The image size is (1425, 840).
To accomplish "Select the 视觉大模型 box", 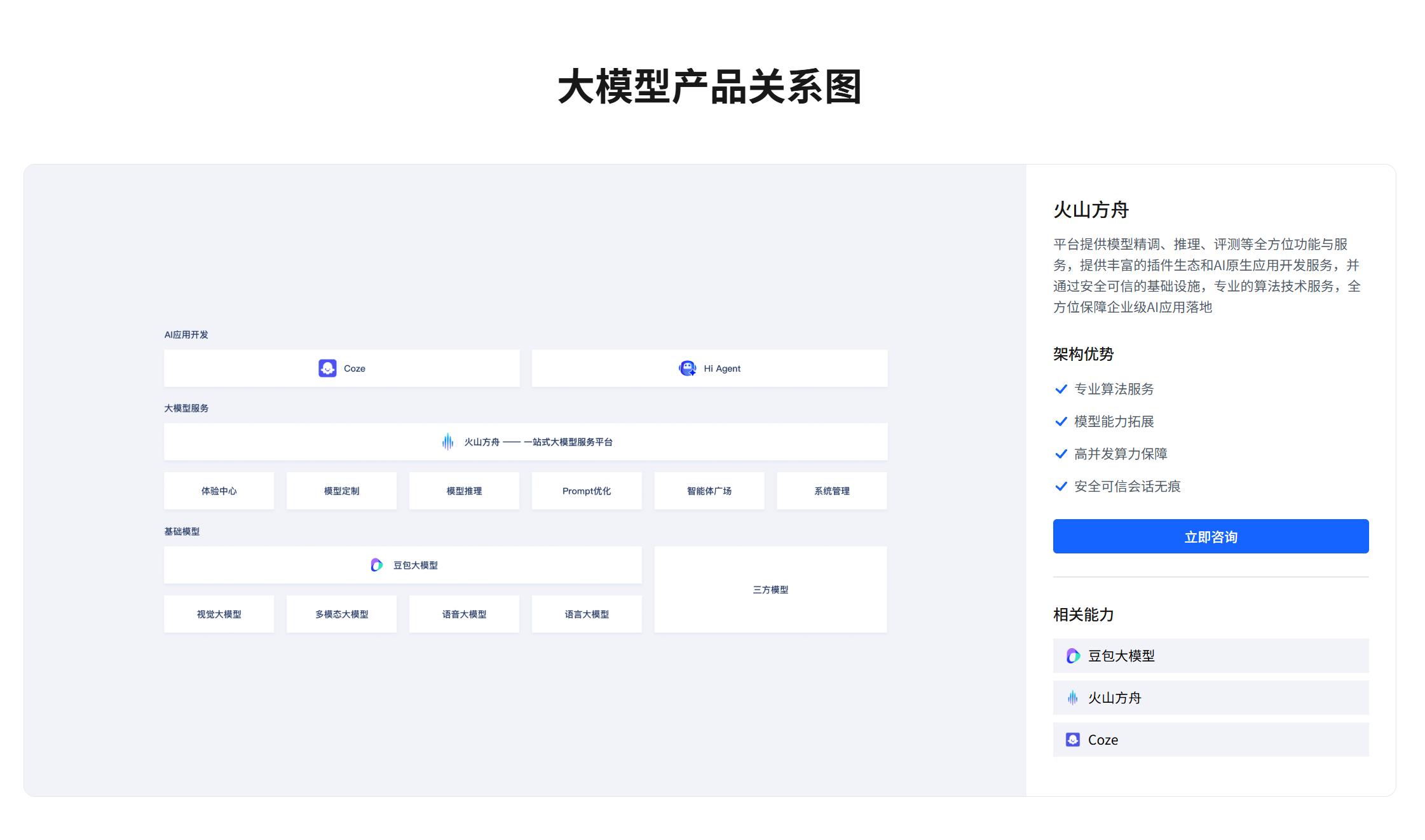I will point(219,614).
